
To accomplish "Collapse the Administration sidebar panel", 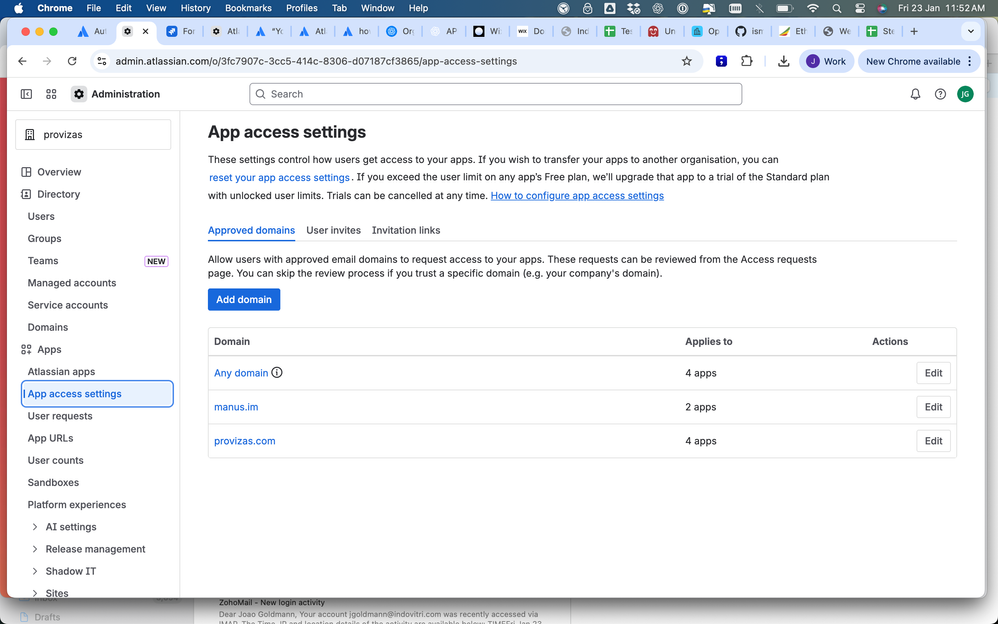I will point(25,93).
